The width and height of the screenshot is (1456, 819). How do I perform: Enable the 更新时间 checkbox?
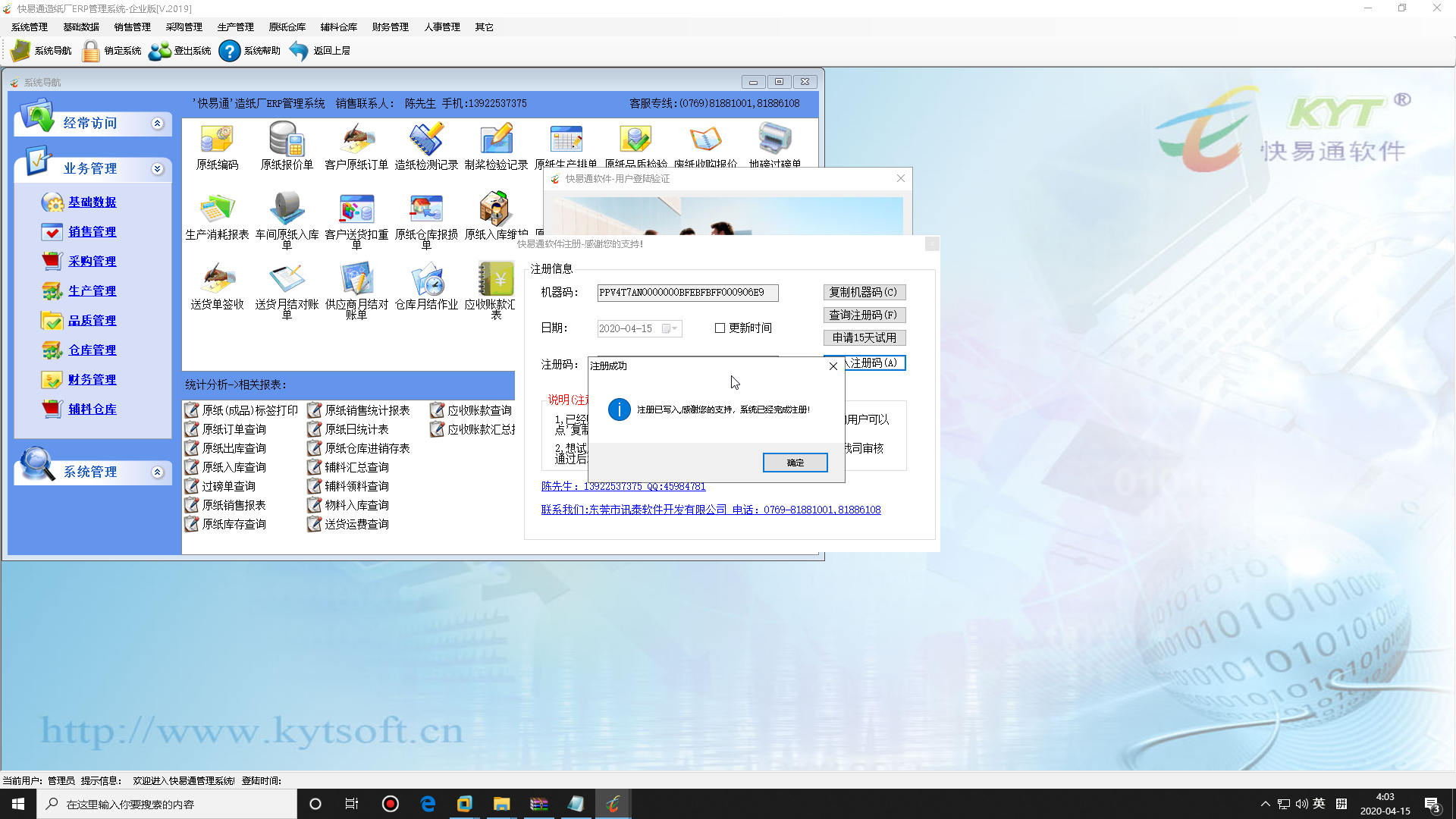tap(720, 328)
